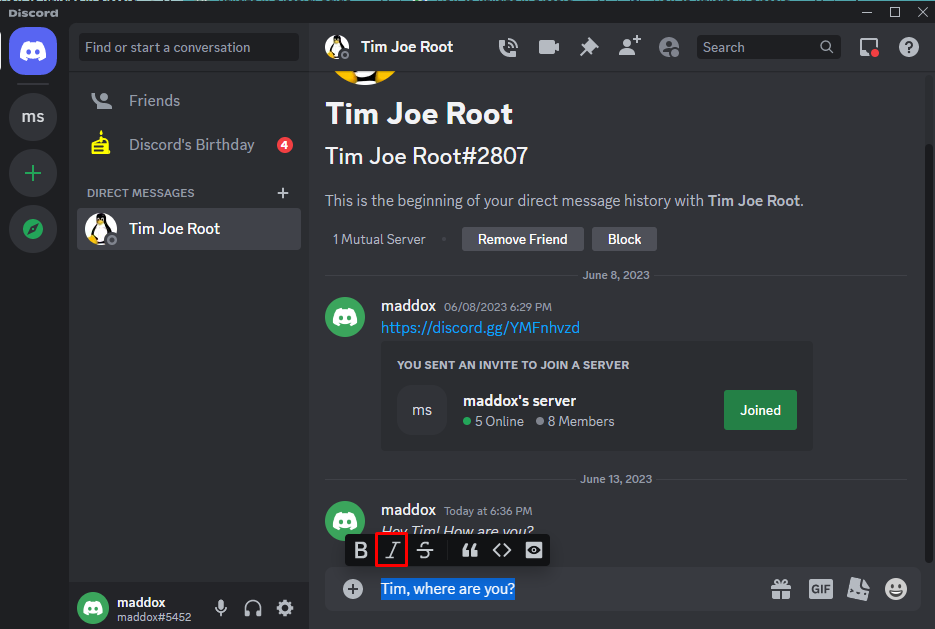
Task: Click maddox's server invite name
Action: 519,401
